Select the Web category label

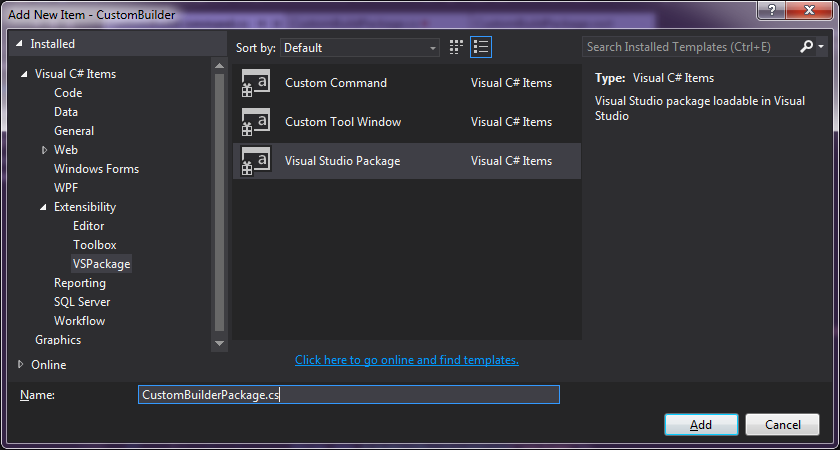[66, 150]
